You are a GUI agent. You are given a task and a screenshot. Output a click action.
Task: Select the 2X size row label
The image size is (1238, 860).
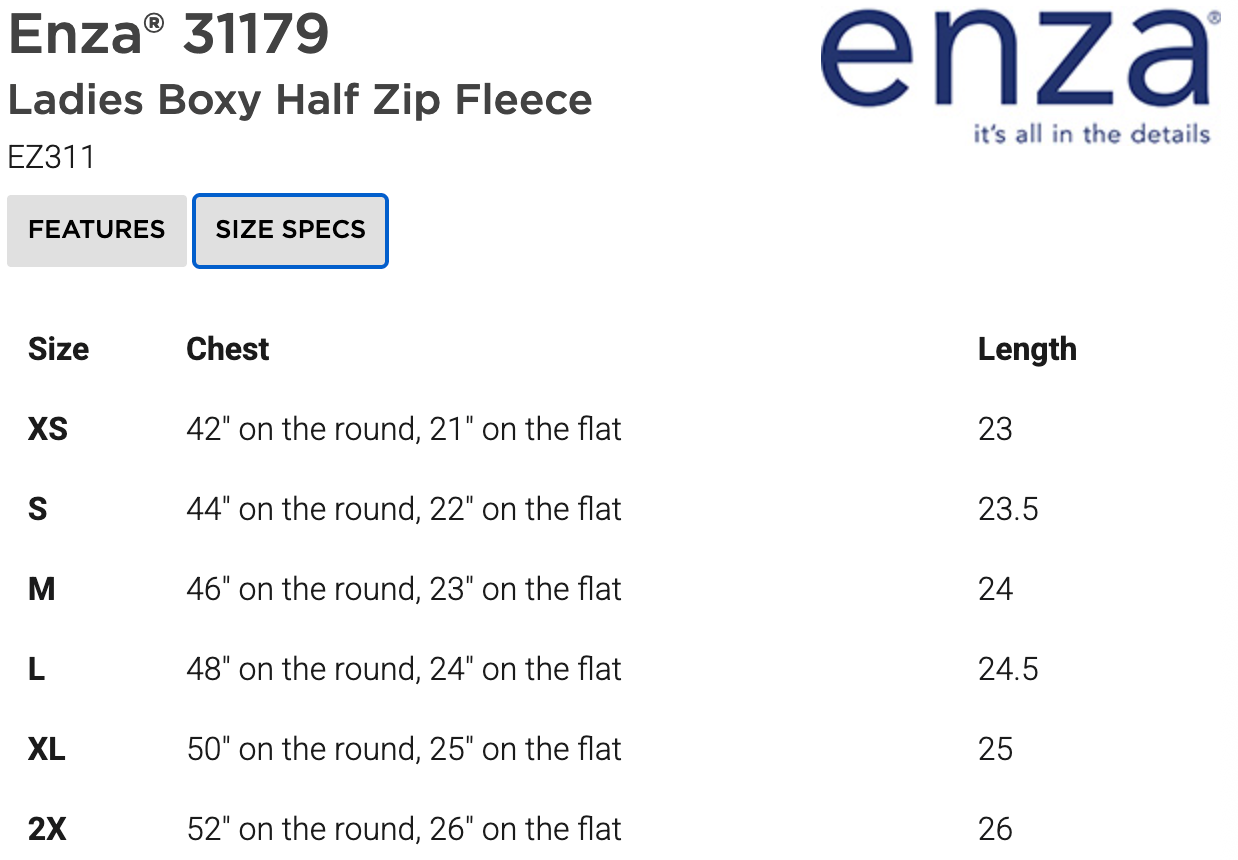[47, 829]
